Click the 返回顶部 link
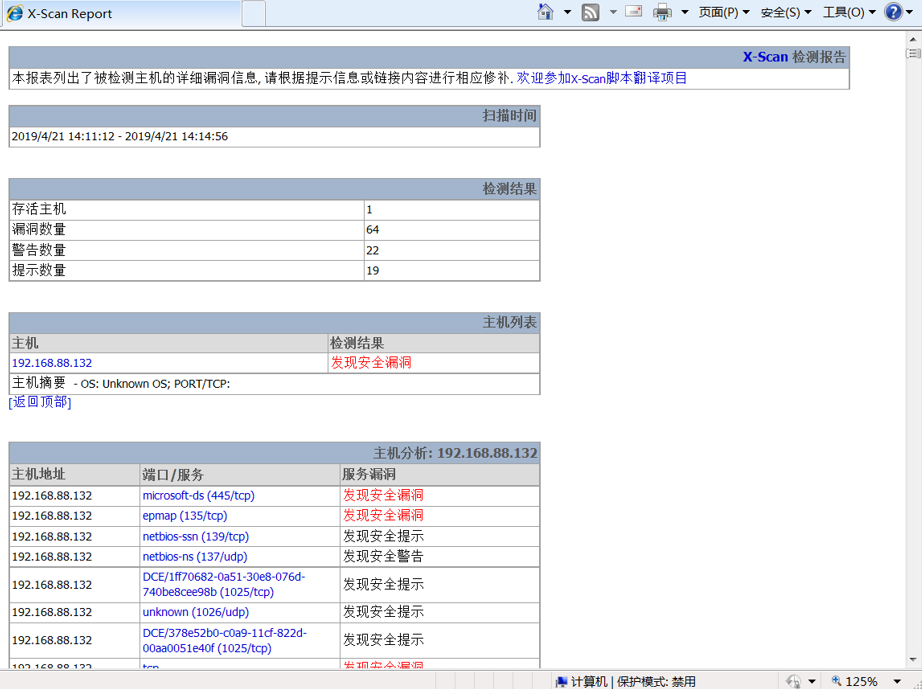922x689 pixels. pos(40,402)
